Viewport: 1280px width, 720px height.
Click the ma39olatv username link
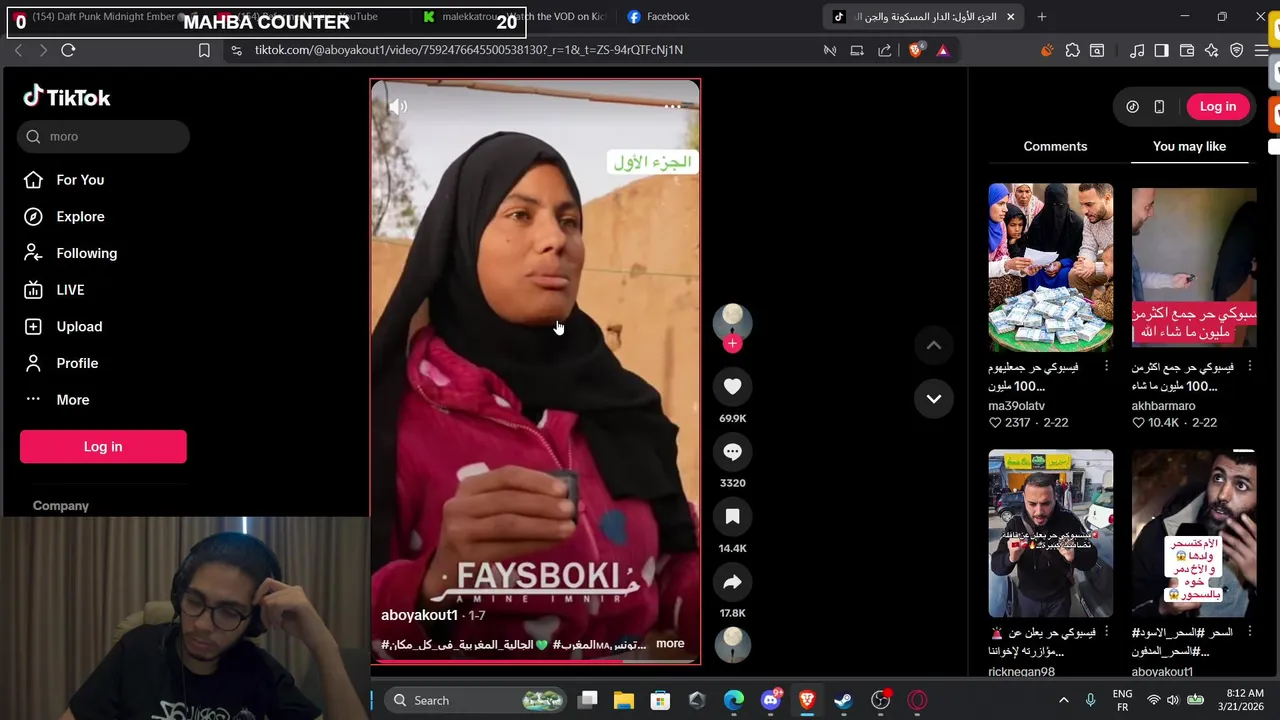pyautogui.click(x=1016, y=406)
